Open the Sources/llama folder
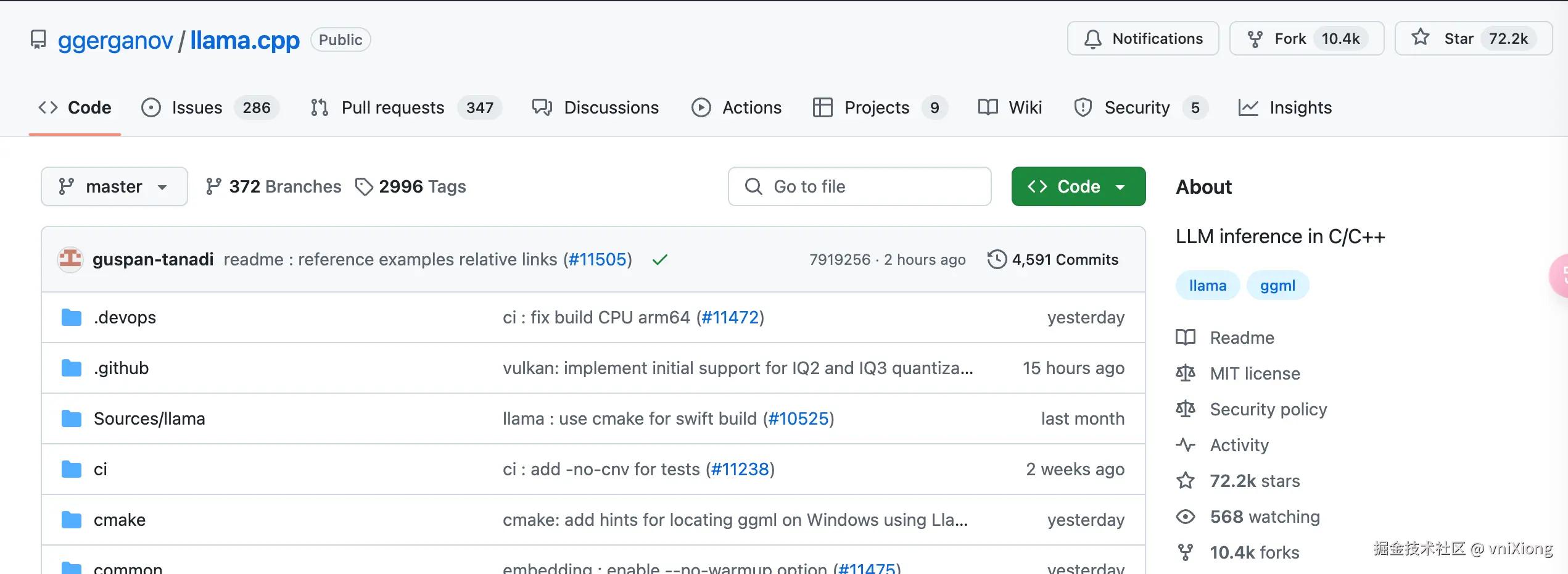The image size is (1568, 574). coord(149,418)
